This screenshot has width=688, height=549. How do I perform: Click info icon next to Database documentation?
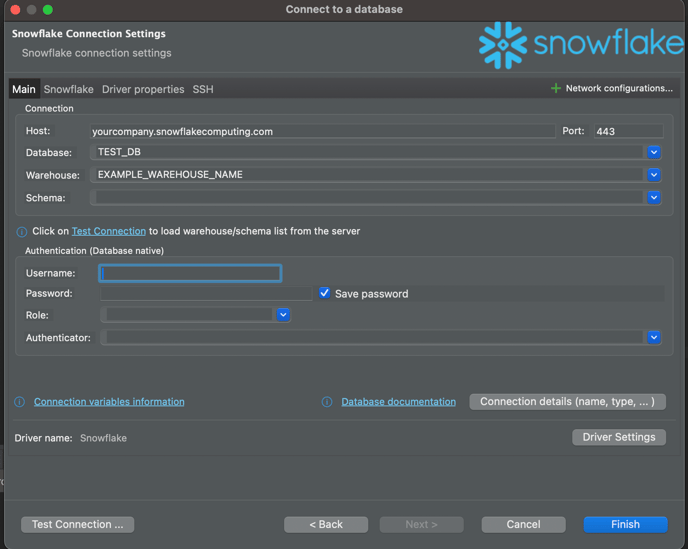(x=327, y=402)
